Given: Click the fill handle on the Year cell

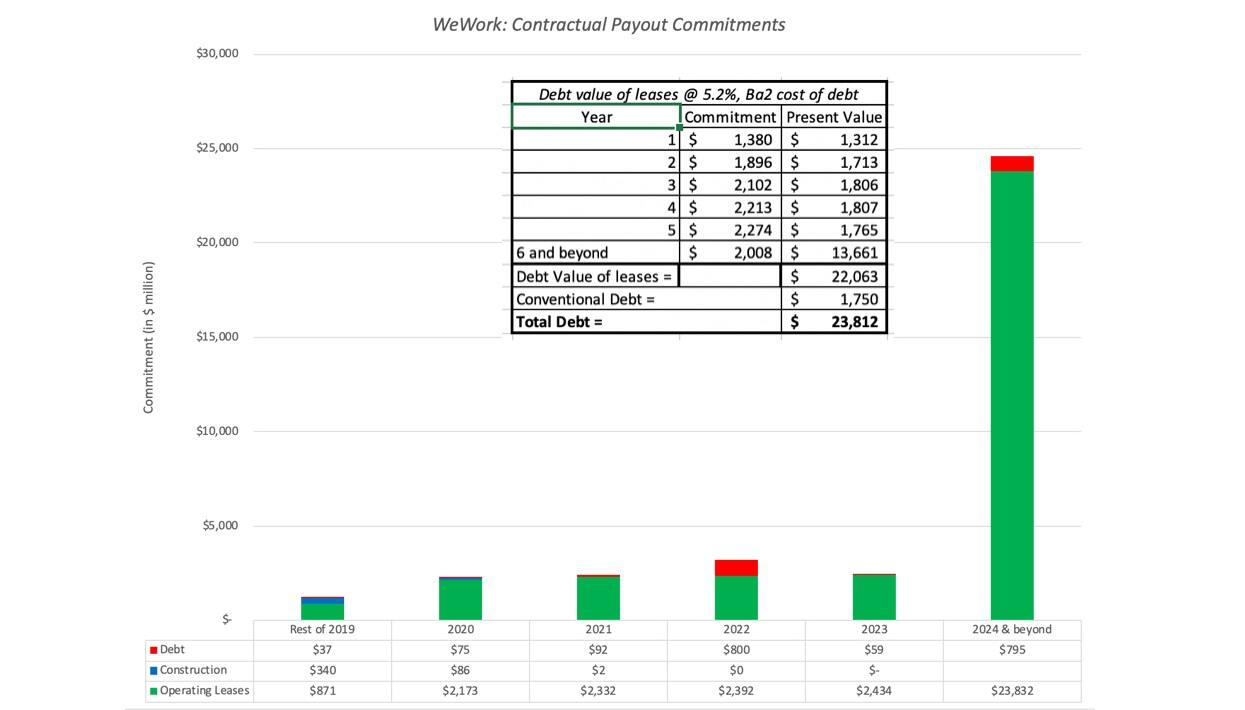Looking at the screenshot, I should (x=680, y=128).
